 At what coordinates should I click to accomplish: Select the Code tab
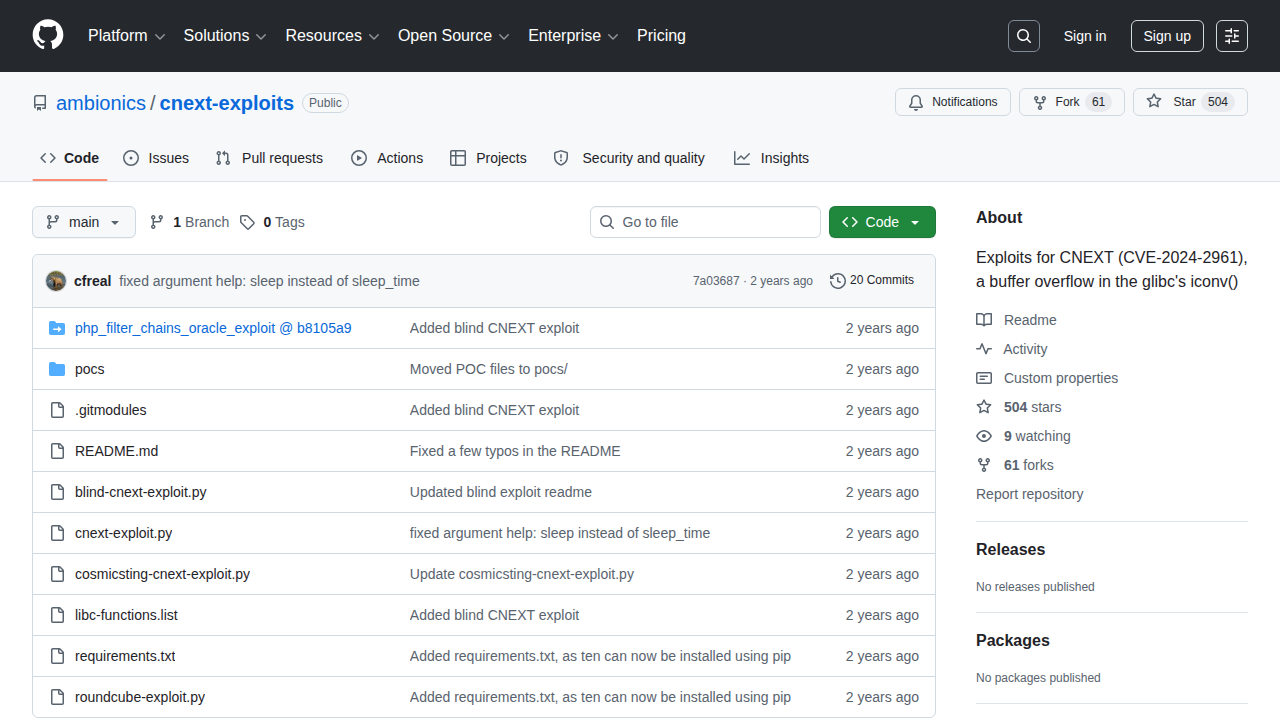70,158
